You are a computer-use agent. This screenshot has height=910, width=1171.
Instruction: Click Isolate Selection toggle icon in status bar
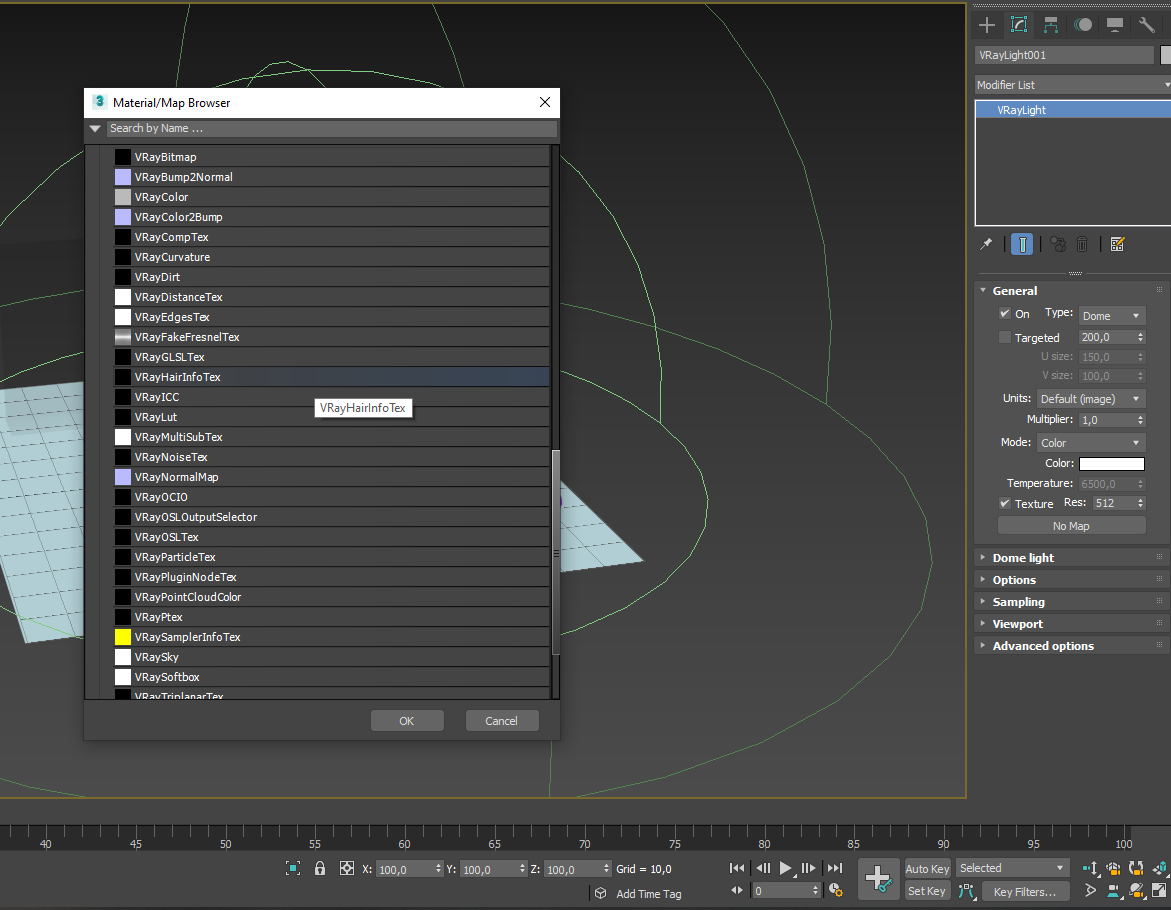[x=293, y=868]
